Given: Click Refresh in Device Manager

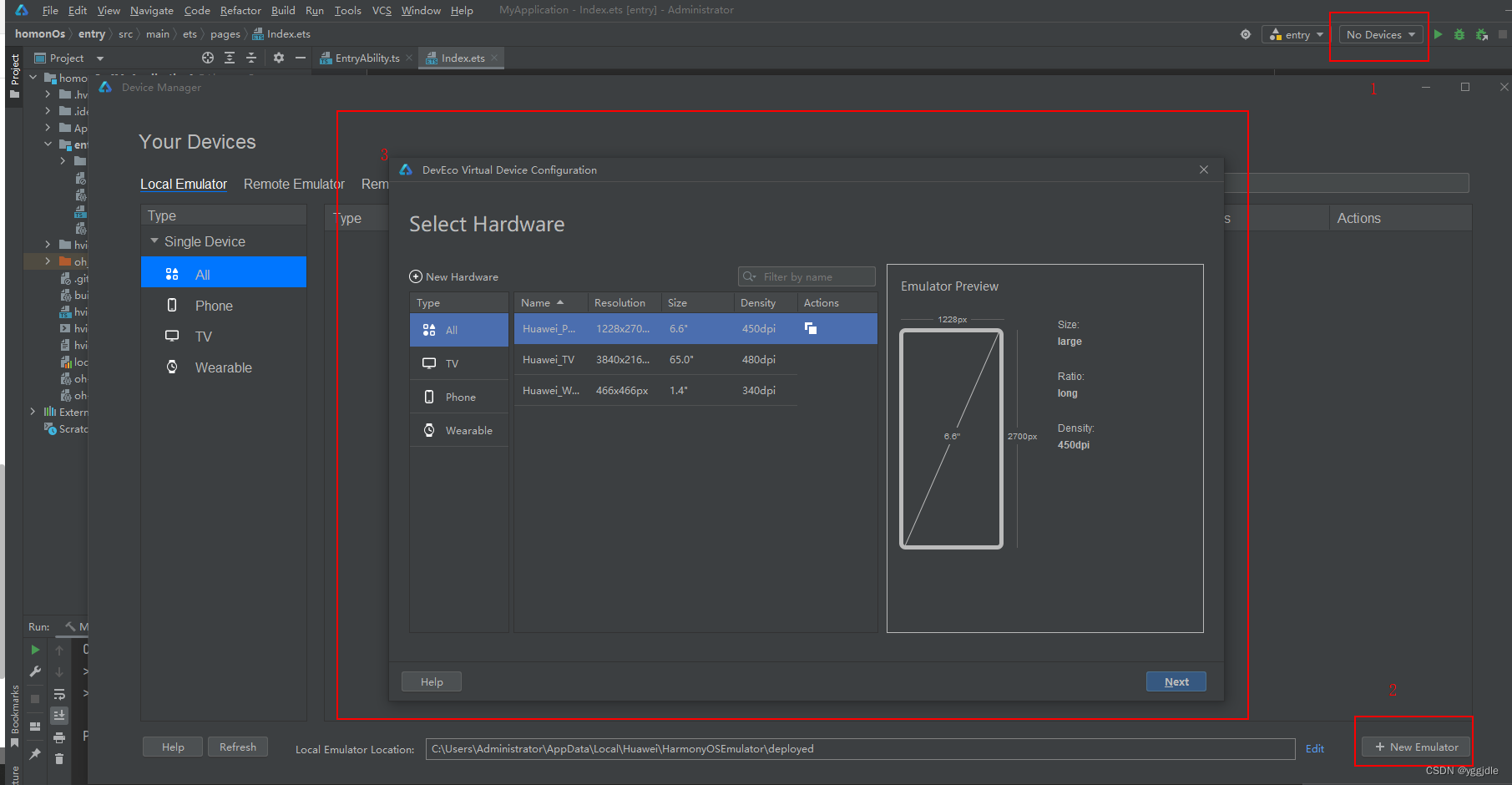Looking at the screenshot, I should tap(238, 747).
